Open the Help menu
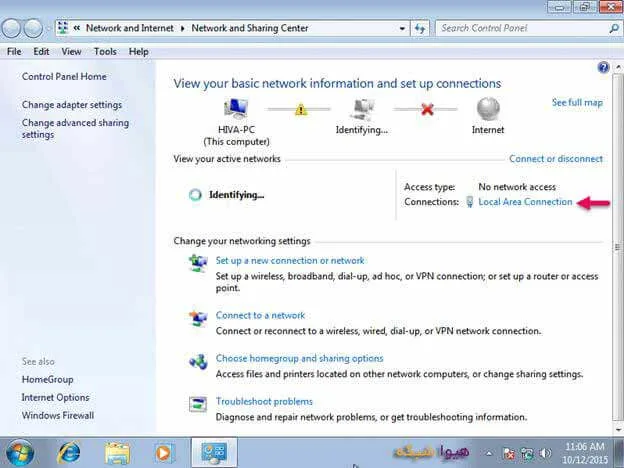 click(138, 52)
